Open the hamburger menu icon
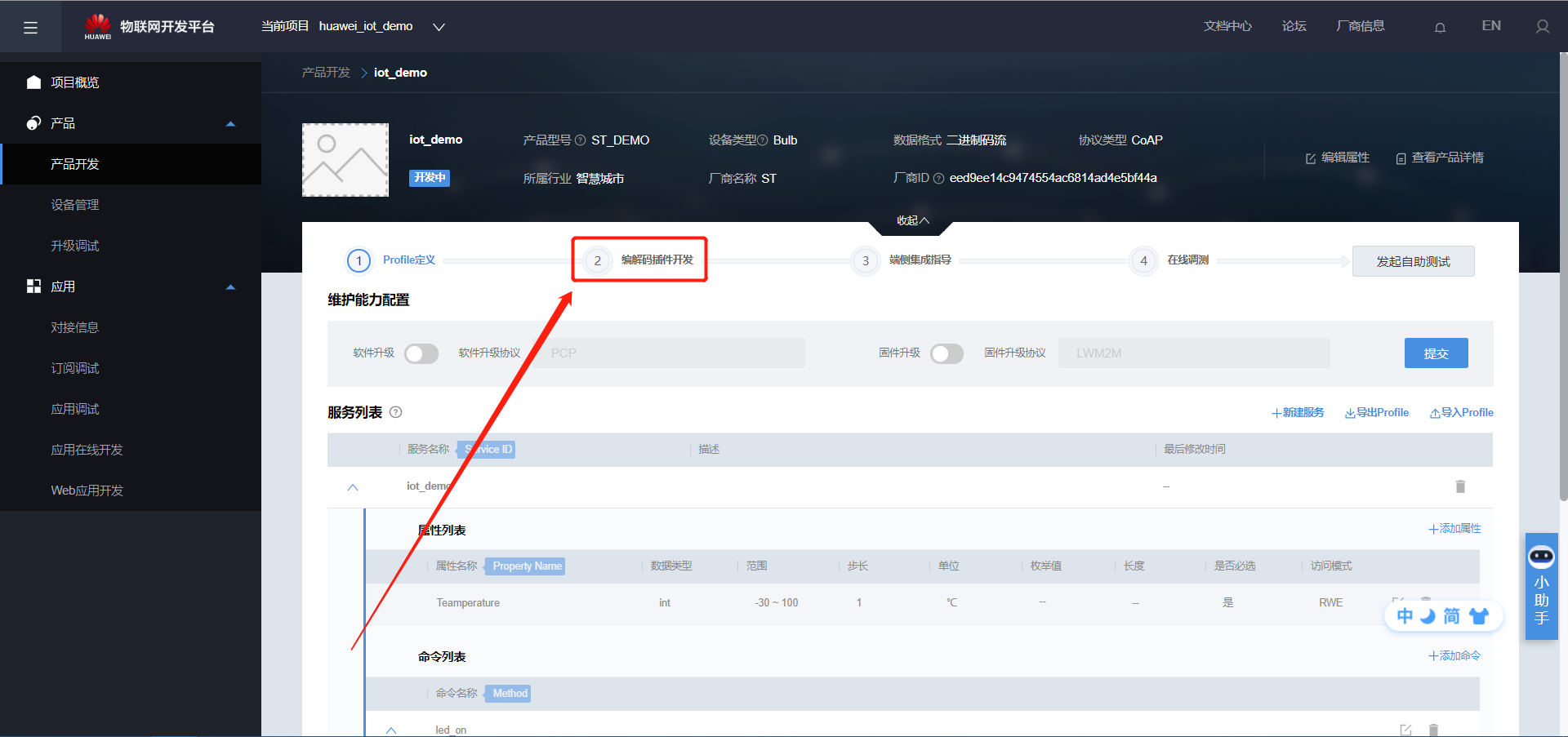This screenshot has height=737, width=1568. pyautogui.click(x=30, y=28)
